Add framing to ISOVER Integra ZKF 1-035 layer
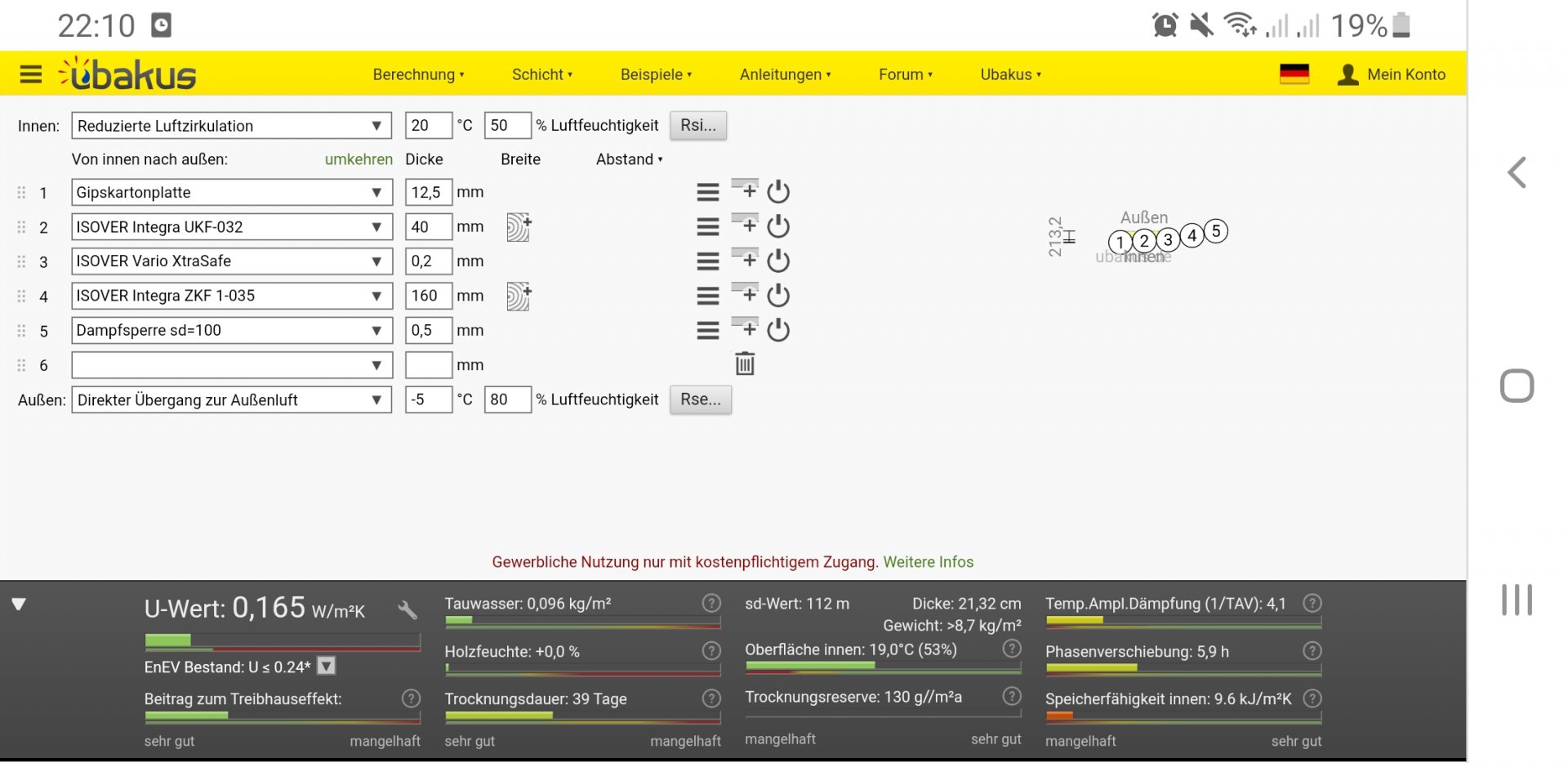 click(x=519, y=296)
